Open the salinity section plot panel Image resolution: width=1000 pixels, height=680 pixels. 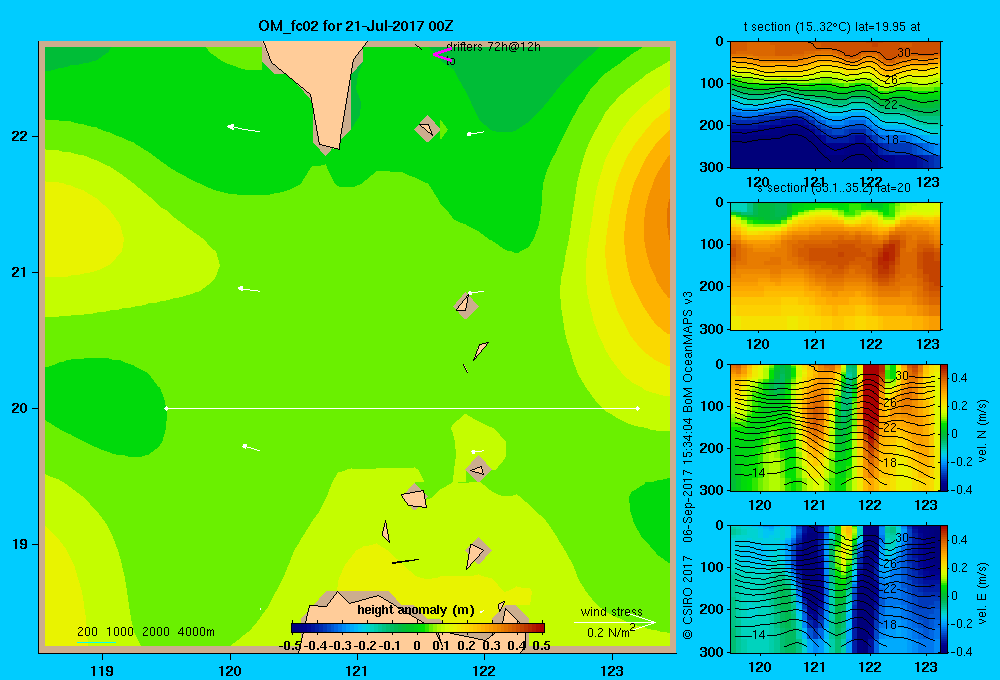(x=835, y=266)
